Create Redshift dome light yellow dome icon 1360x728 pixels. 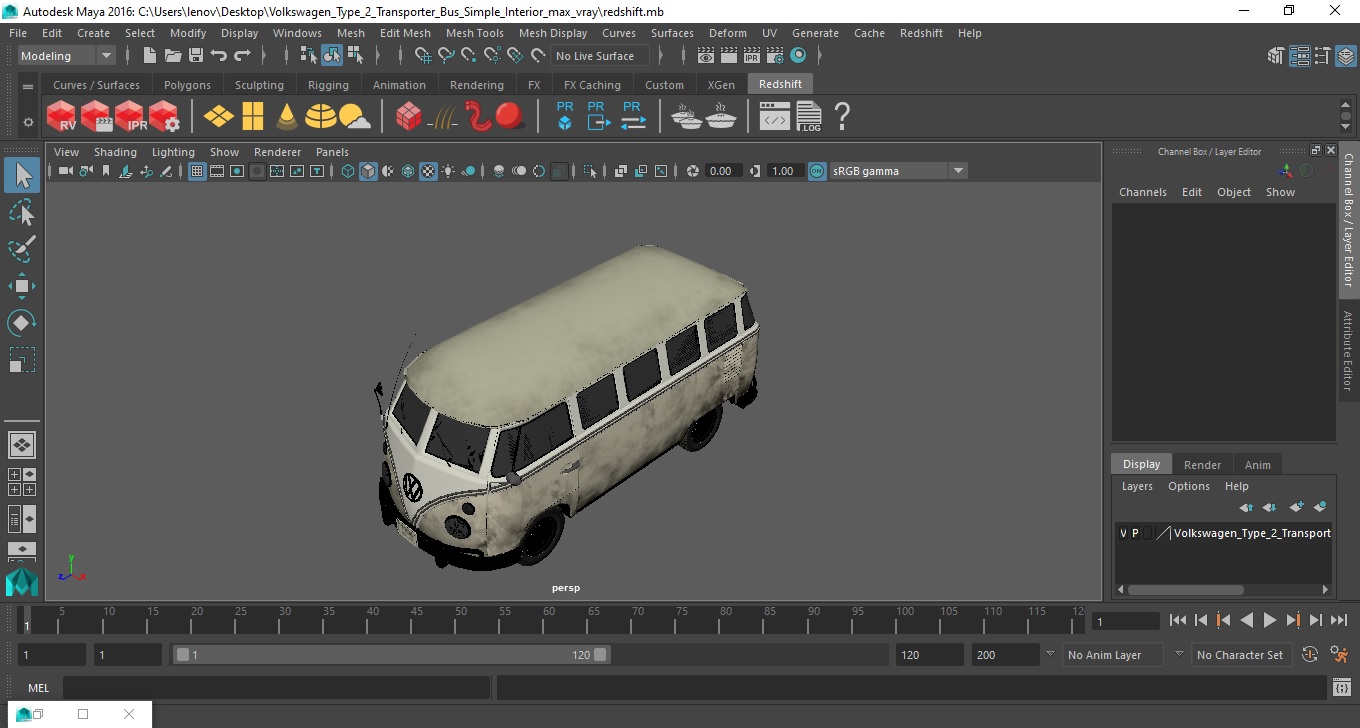(x=321, y=117)
